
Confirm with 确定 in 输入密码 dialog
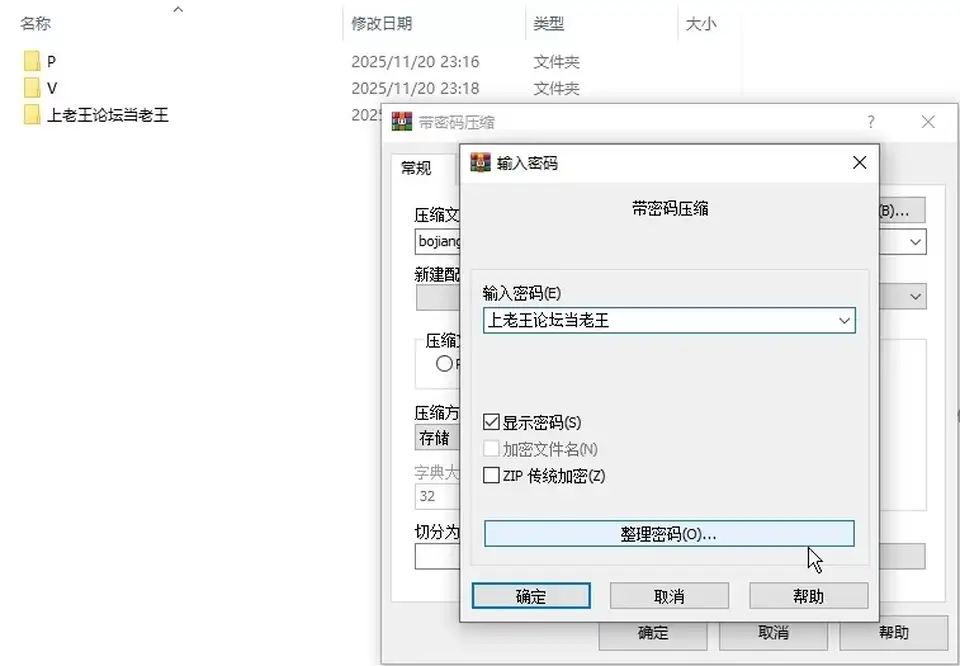[x=531, y=596]
